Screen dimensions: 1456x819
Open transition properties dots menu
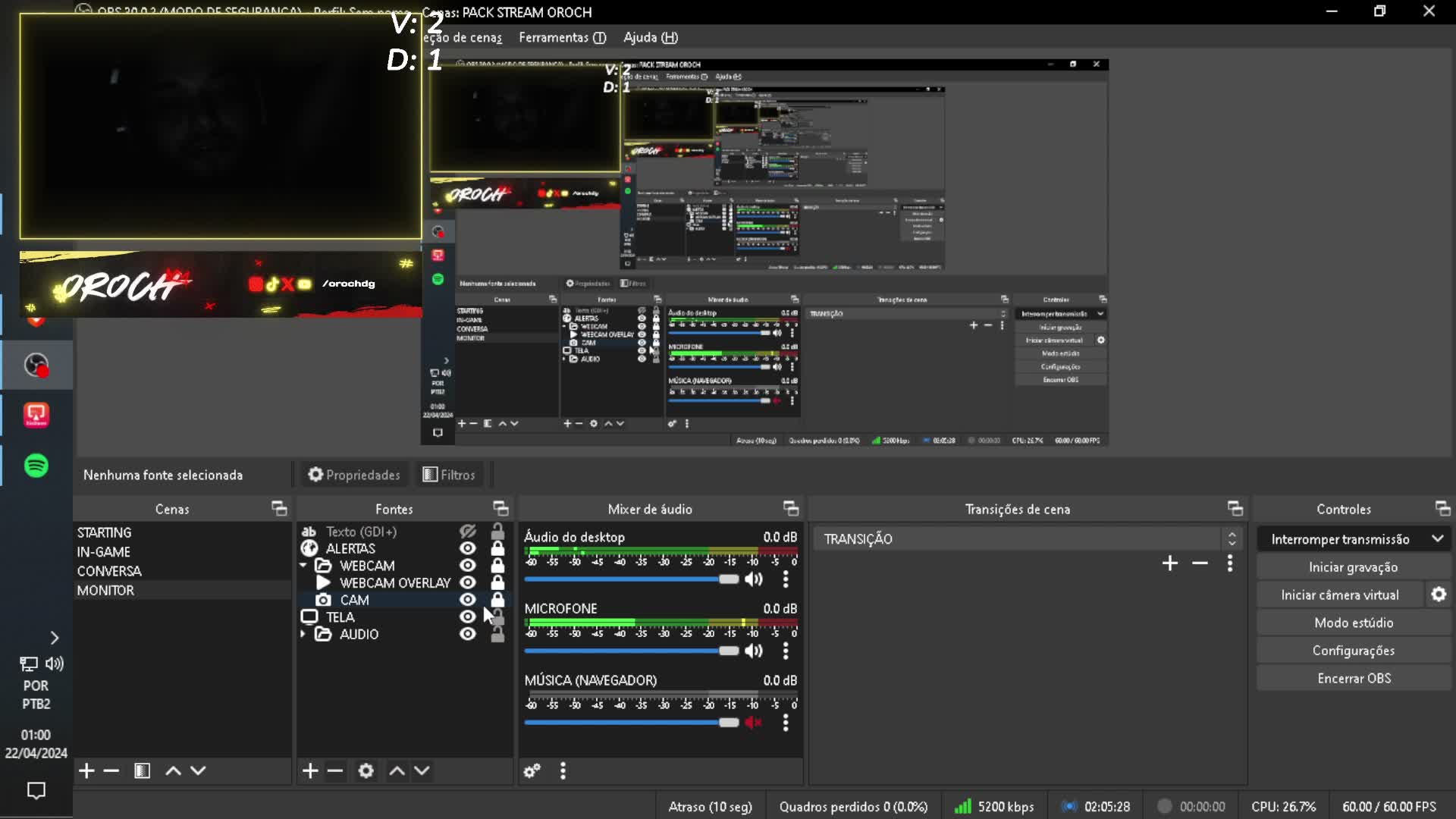click(1230, 563)
